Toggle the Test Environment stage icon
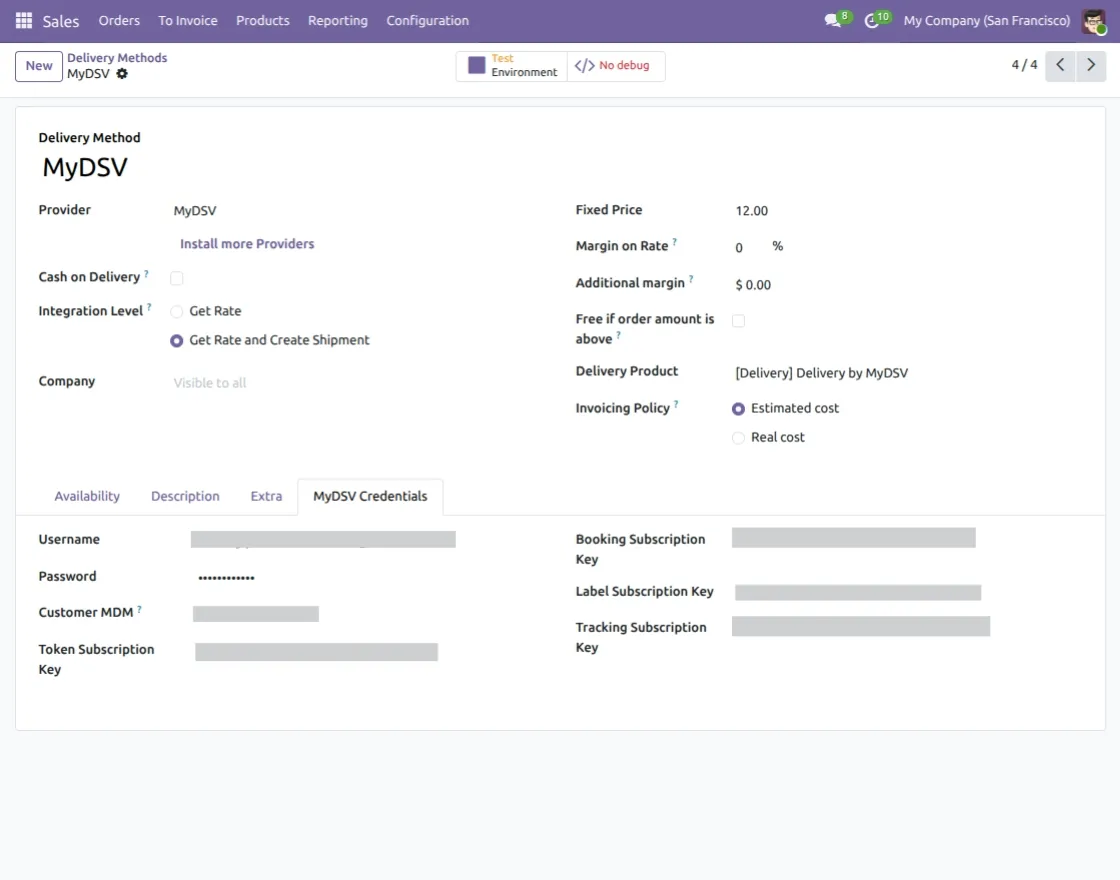 tap(476, 66)
